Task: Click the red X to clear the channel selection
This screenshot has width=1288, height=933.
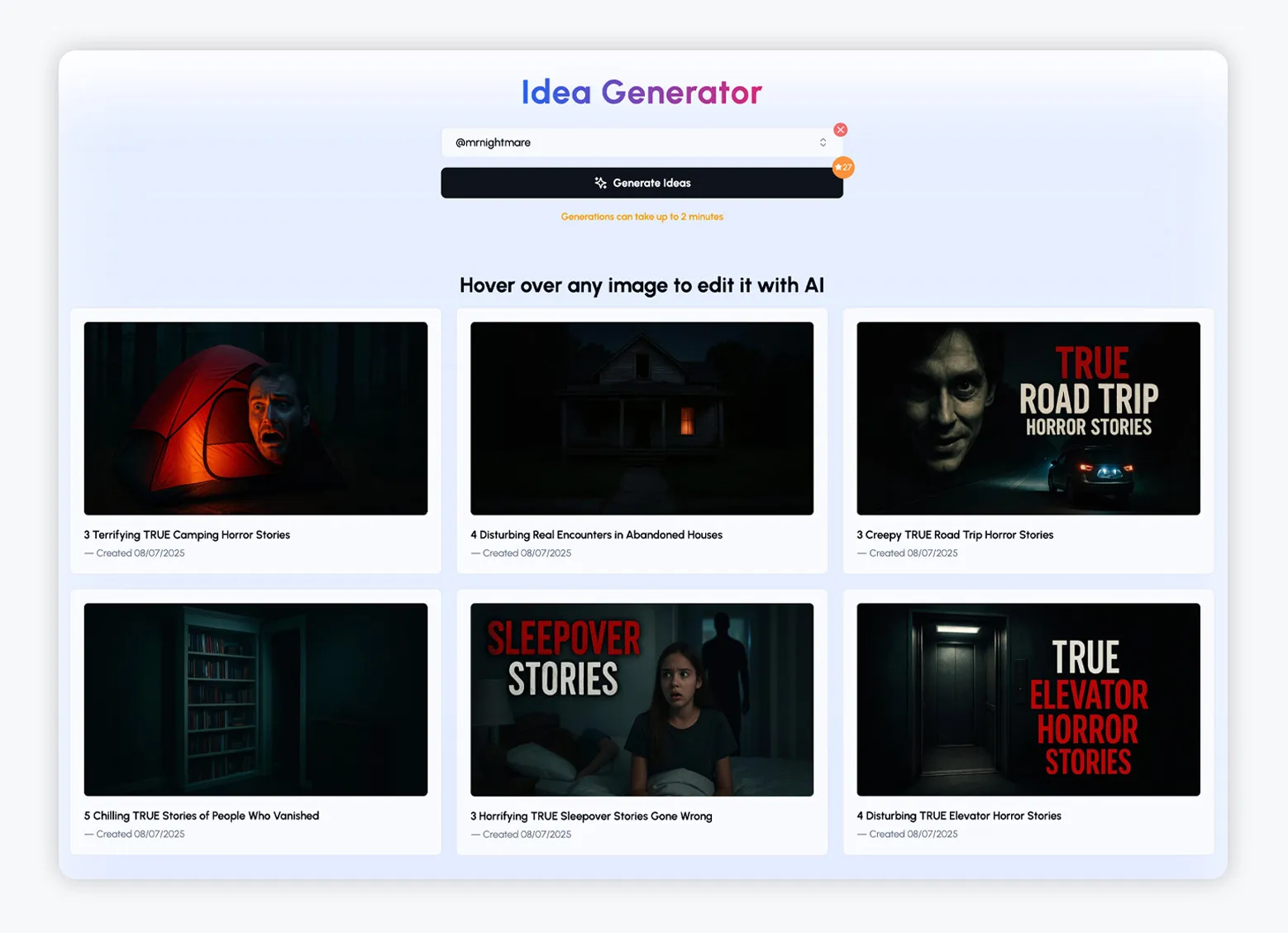Action: click(842, 129)
